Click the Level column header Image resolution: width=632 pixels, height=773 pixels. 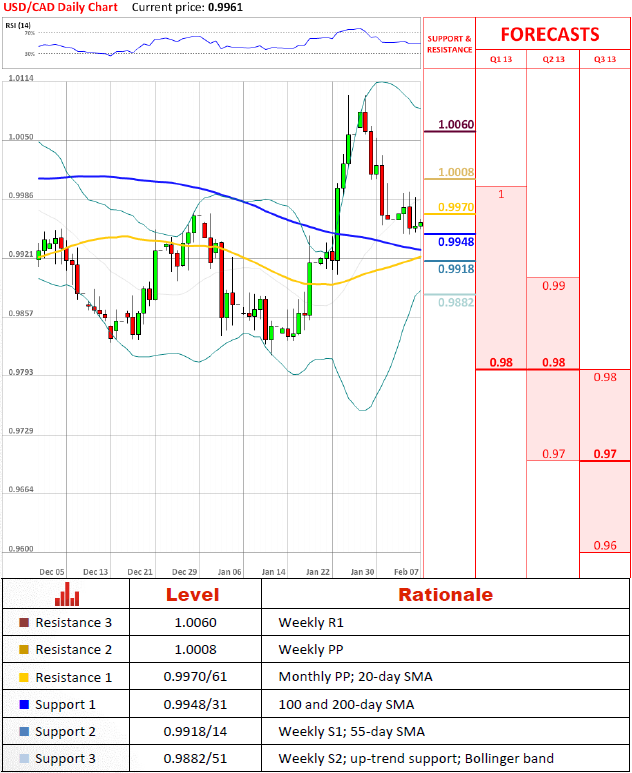pyautogui.click(x=192, y=595)
